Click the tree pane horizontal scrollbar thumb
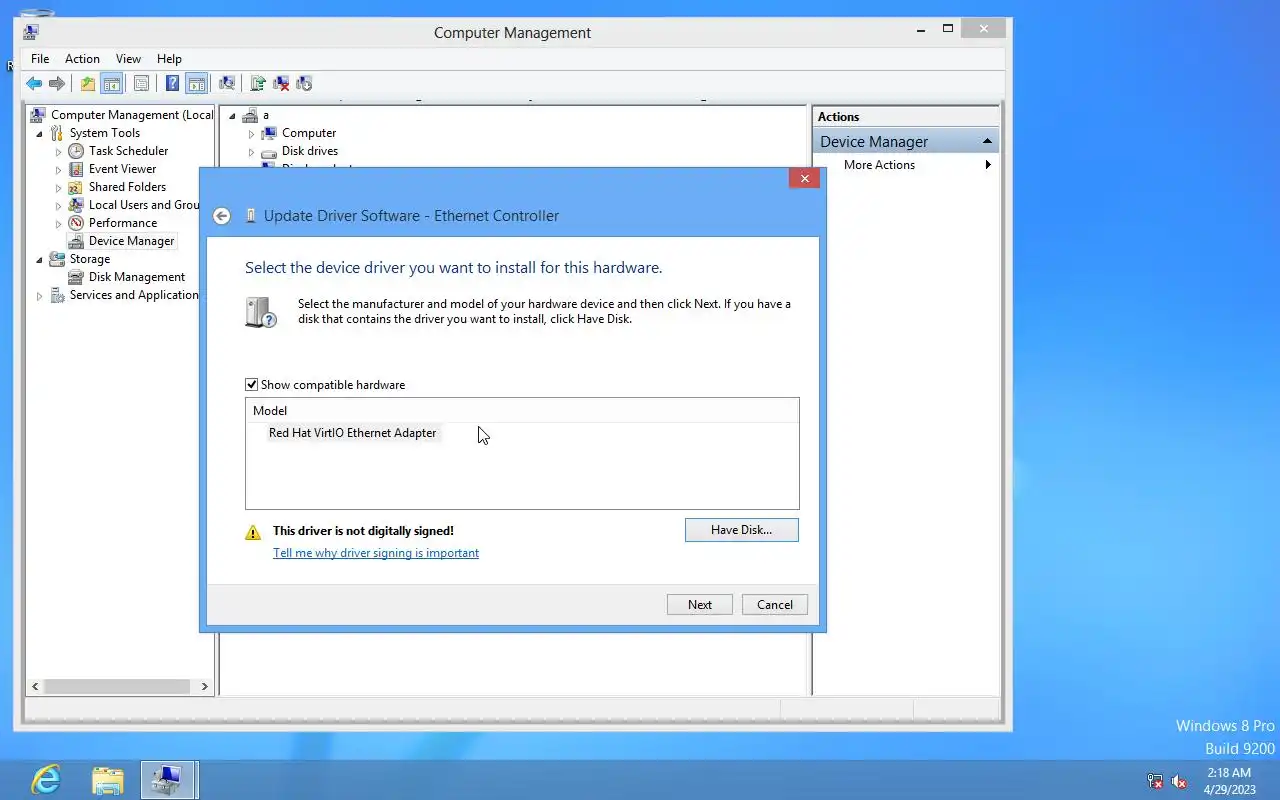 (116, 687)
